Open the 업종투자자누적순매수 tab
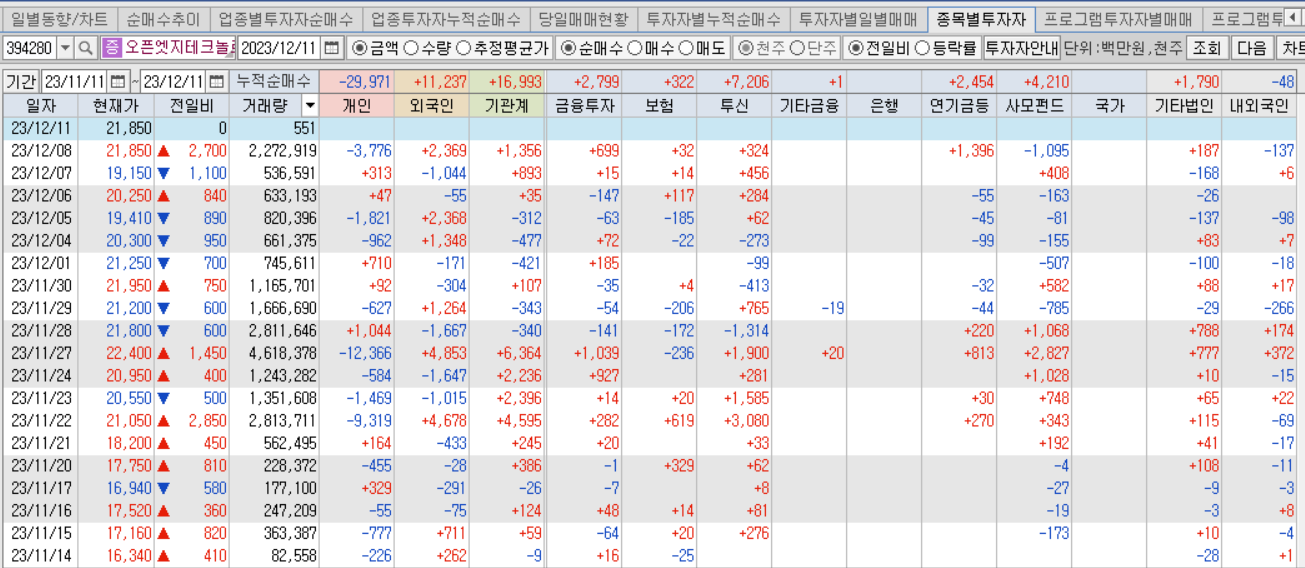The width and height of the screenshot is (1305, 568). click(445, 19)
